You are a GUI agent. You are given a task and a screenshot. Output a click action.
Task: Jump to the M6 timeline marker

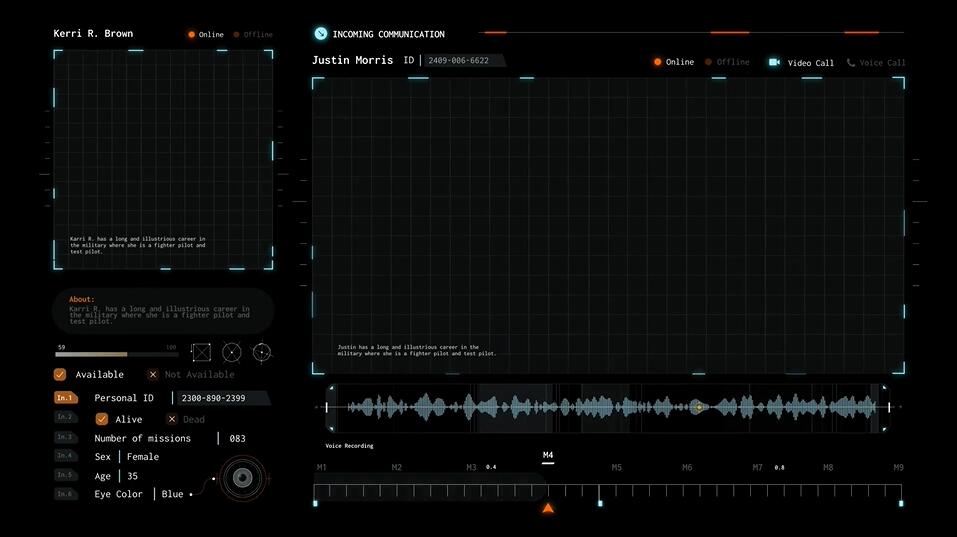(687, 467)
